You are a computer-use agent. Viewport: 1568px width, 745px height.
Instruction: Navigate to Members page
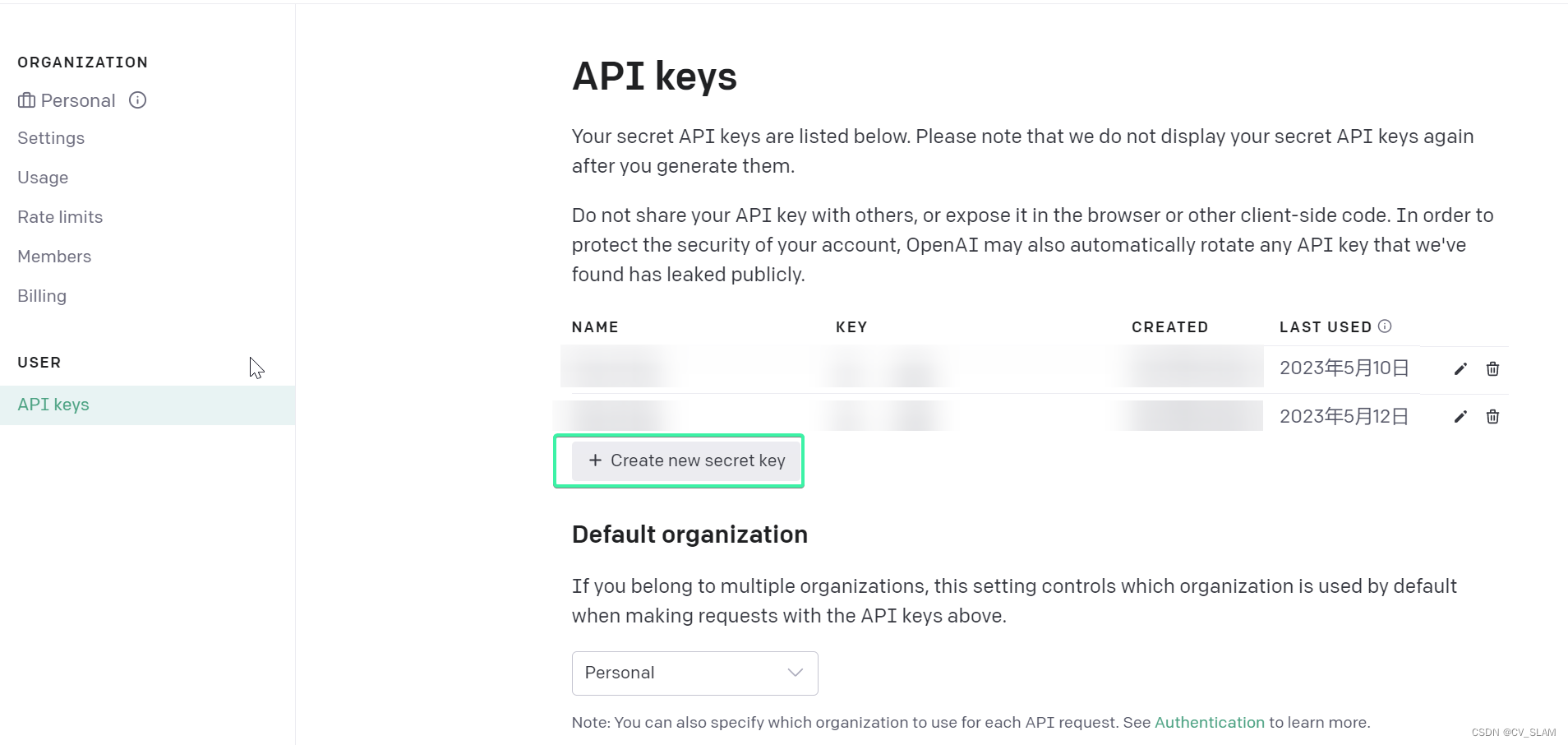coord(54,257)
